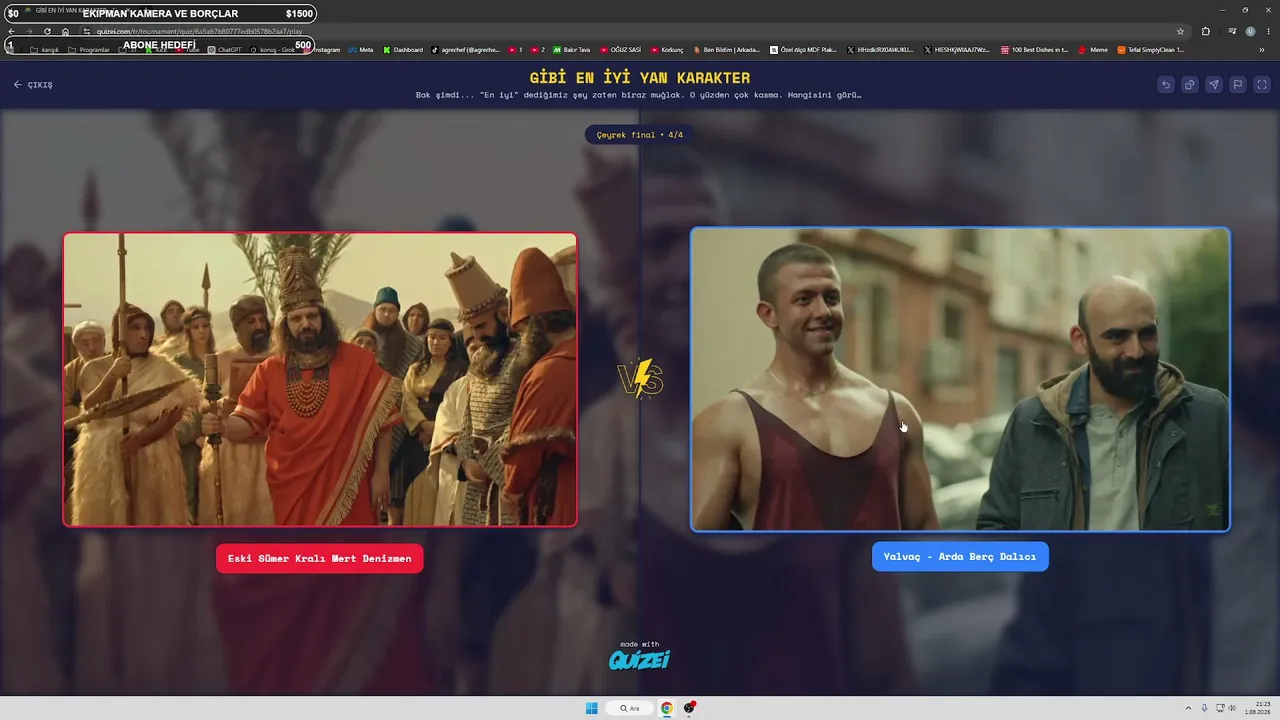Expand the hidden system tray icons
The height and width of the screenshot is (720, 1280).
pyautogui.click(x=1188, y=708)
